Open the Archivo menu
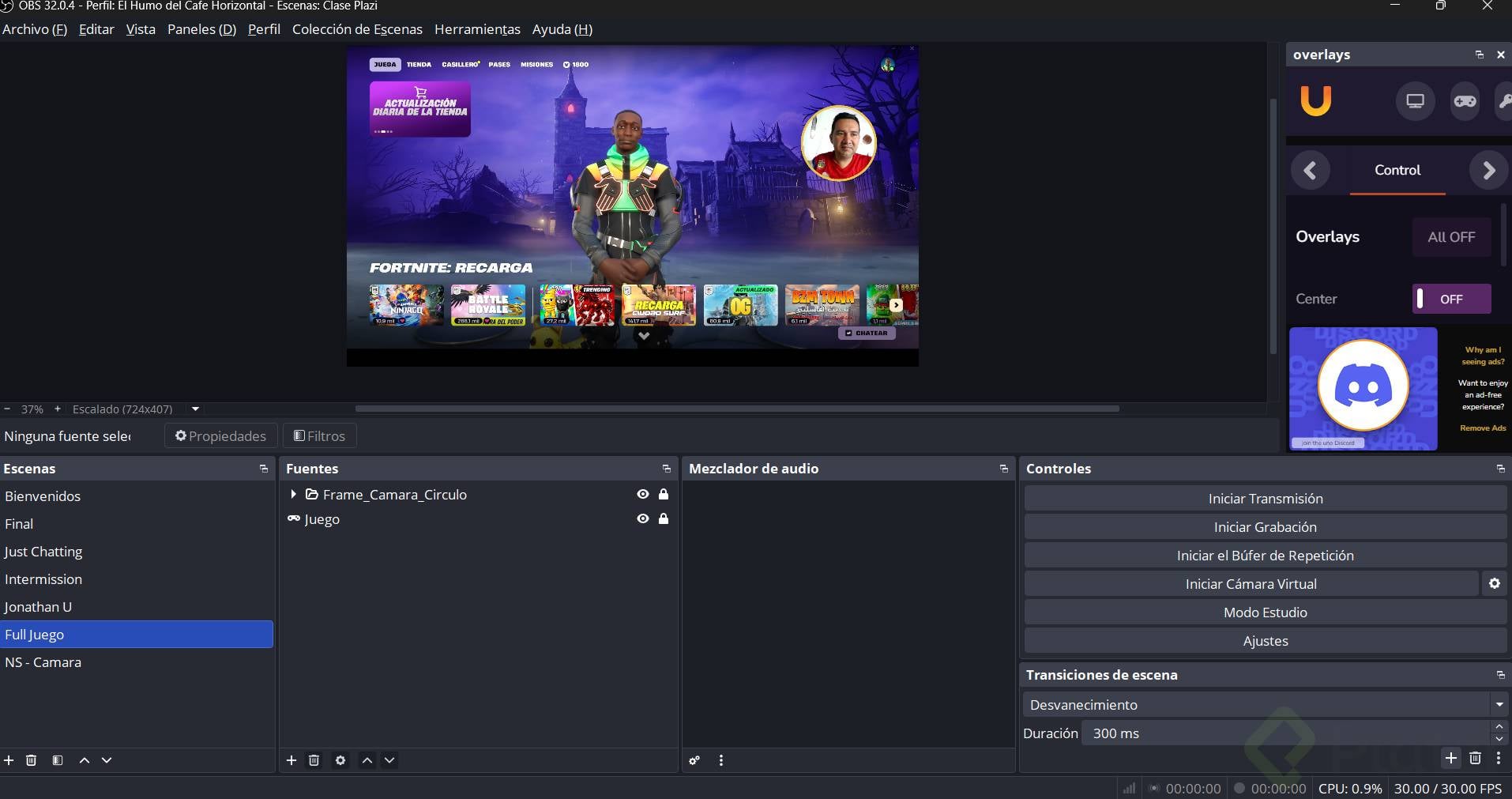Viewport: 1512px width, 799px height. (x=35, y=29)
